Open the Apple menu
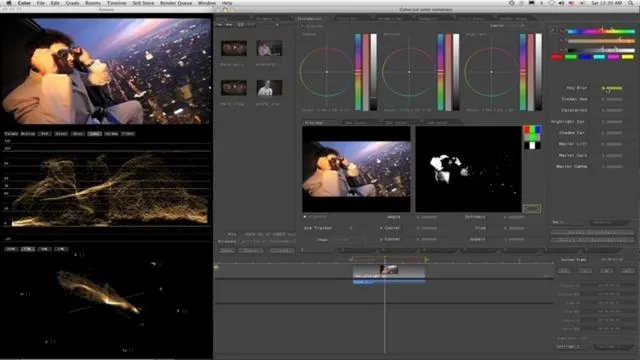640x360 pixels. 9,3
